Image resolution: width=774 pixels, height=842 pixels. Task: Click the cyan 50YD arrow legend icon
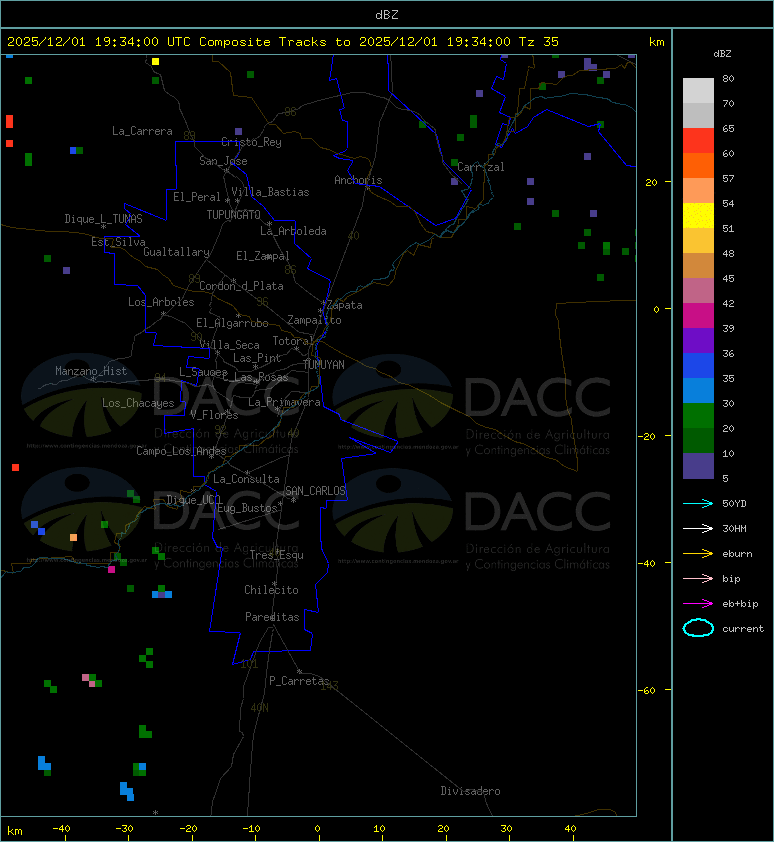[698, 504]
